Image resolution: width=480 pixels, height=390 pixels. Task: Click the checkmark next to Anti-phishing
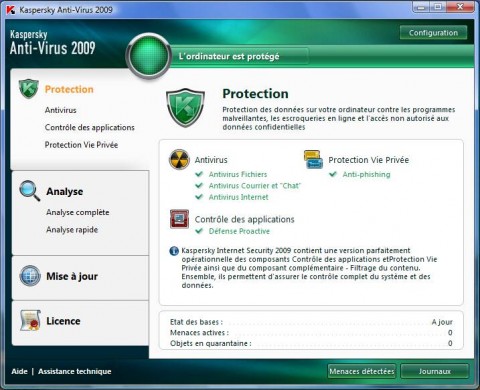click(x=333, y=174)
